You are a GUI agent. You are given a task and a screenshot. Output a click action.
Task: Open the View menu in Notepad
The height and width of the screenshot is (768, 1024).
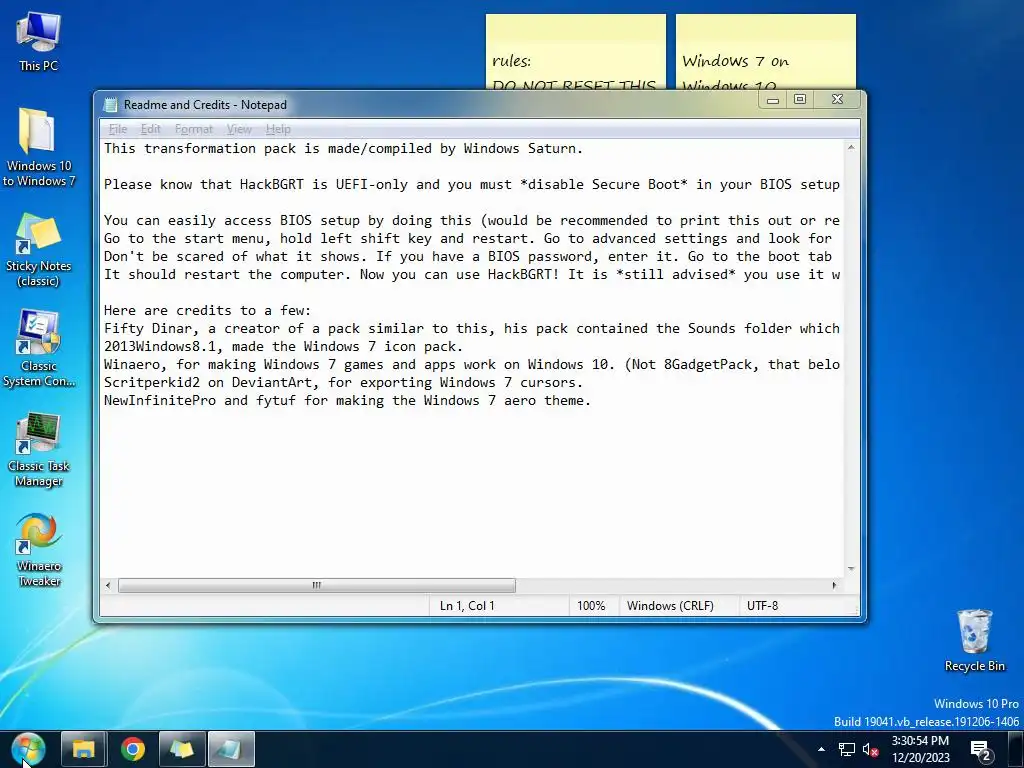coord(239,129)
